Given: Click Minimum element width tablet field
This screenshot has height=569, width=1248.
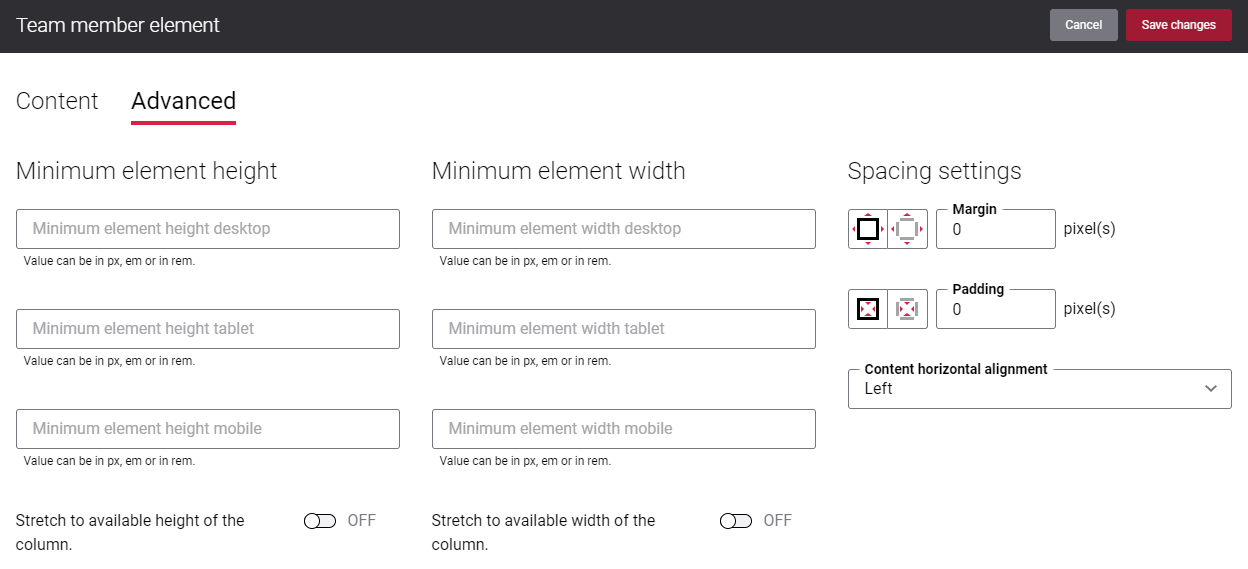Looking at the screenshot, I should pyautogui.click(x=624, y=329).
